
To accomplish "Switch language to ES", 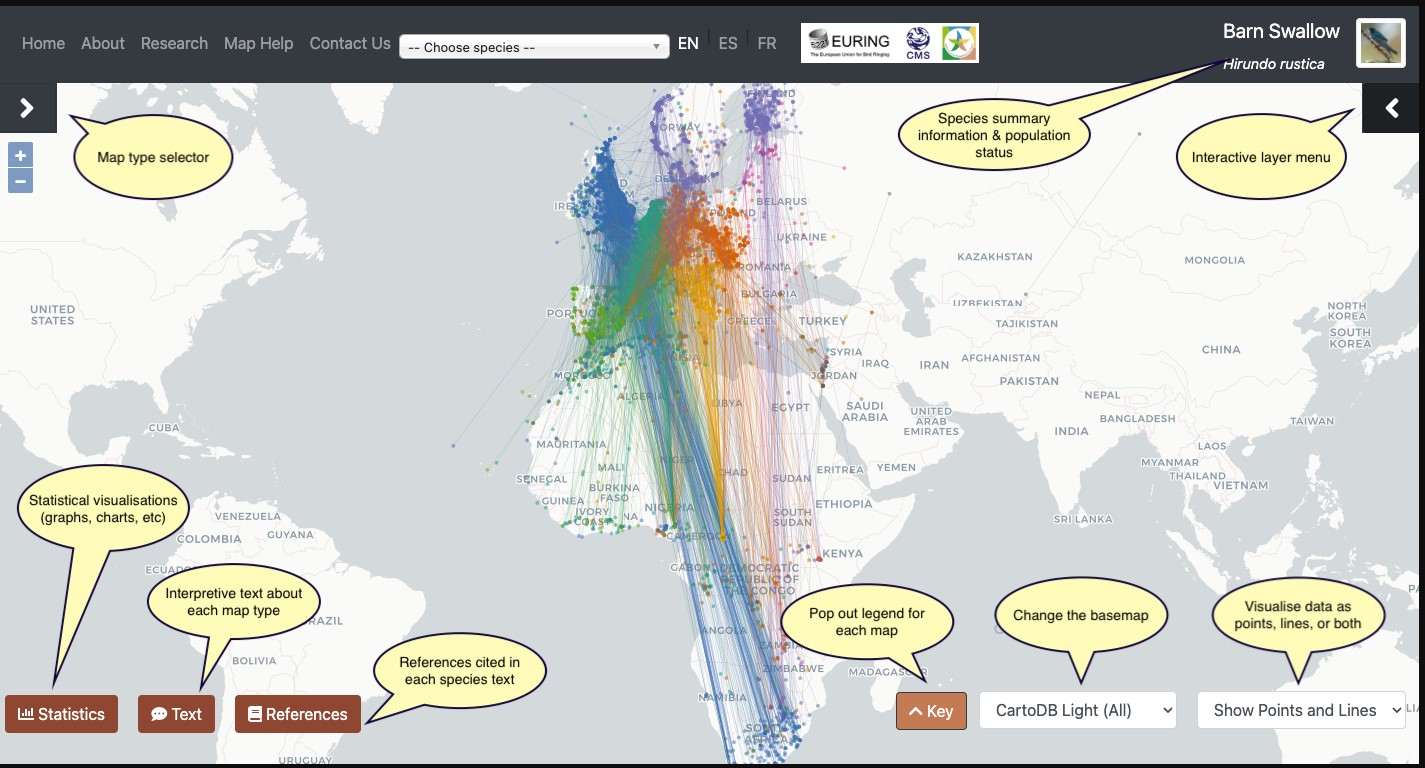I will pyautogui.click(x=728, y=43).
